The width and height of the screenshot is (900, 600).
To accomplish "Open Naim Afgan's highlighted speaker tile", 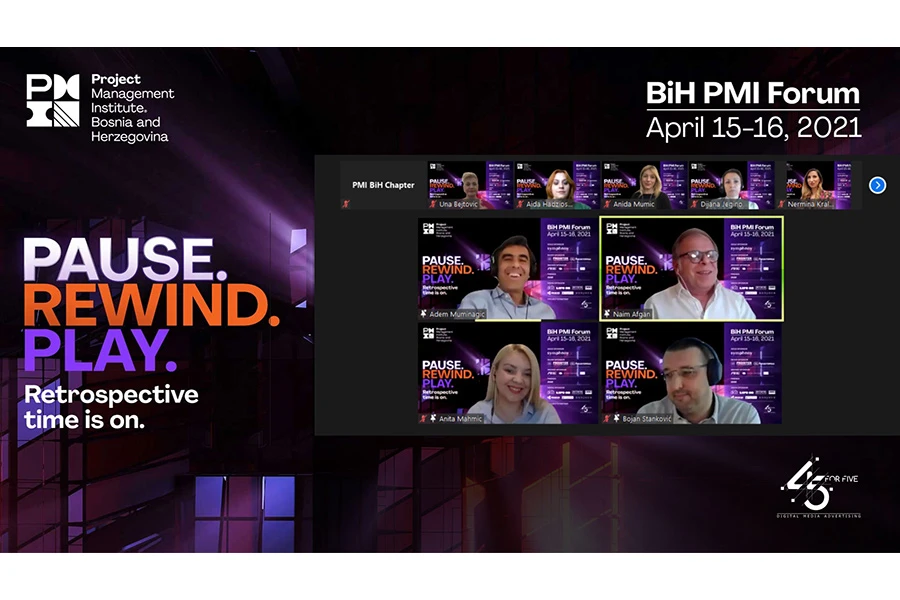I will (x=692, y=269).
